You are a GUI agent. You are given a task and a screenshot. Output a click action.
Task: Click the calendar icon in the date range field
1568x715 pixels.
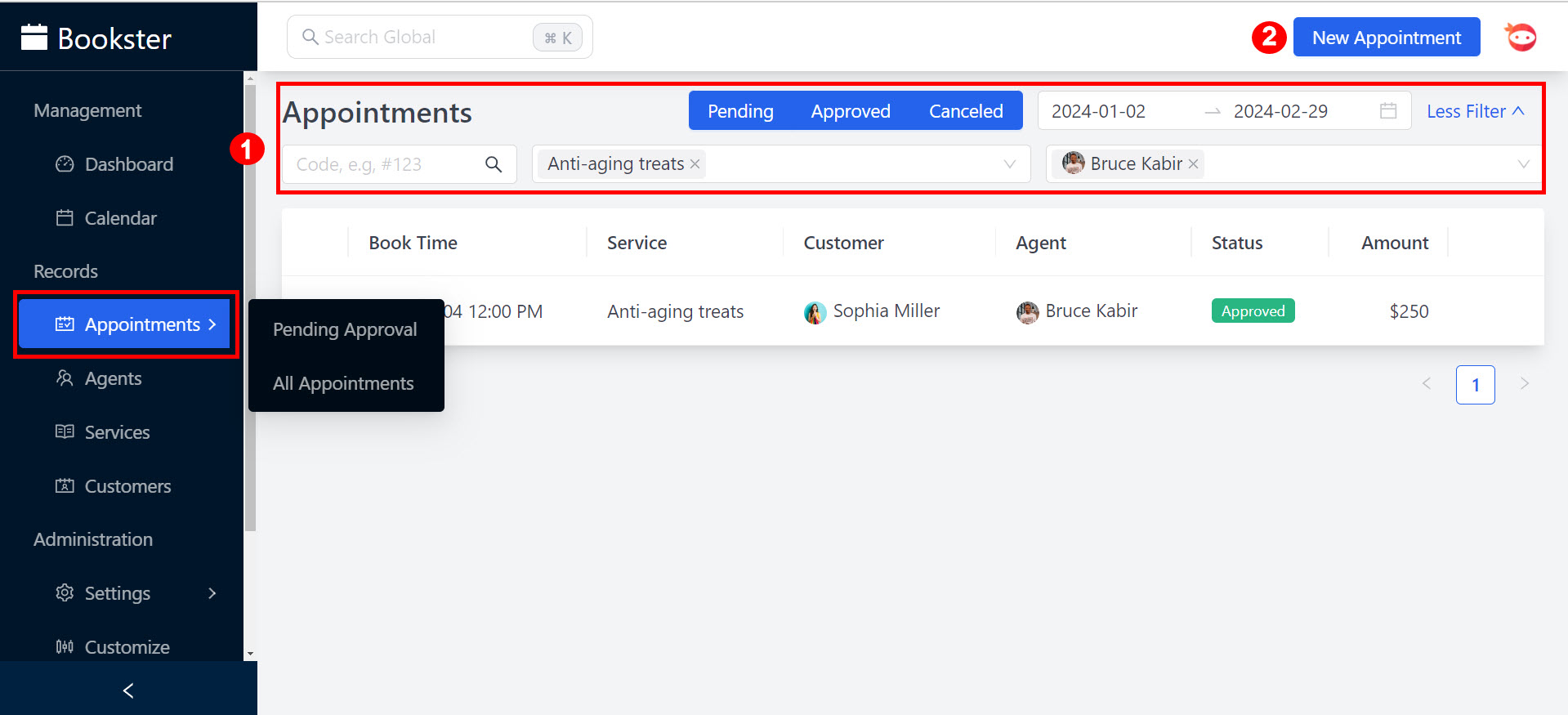pyautogui.click(x=1387, y=111)
